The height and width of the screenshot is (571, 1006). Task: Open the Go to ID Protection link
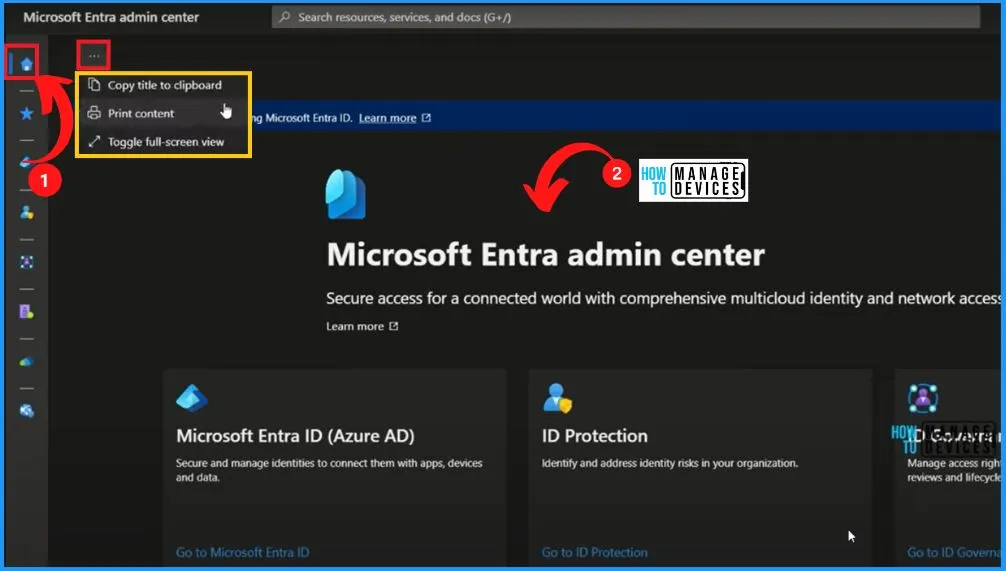(595, 552)
